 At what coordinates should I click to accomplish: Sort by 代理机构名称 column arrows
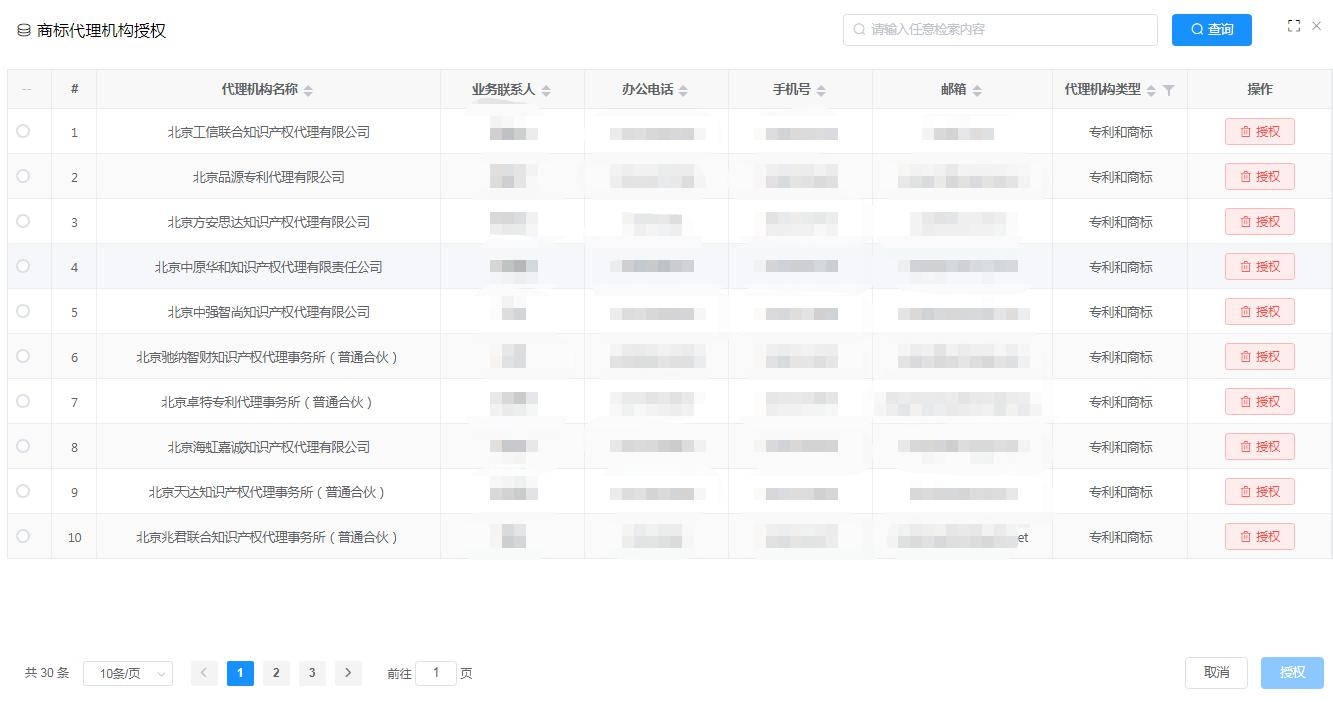pyautogui.click(x=308, y=90)
